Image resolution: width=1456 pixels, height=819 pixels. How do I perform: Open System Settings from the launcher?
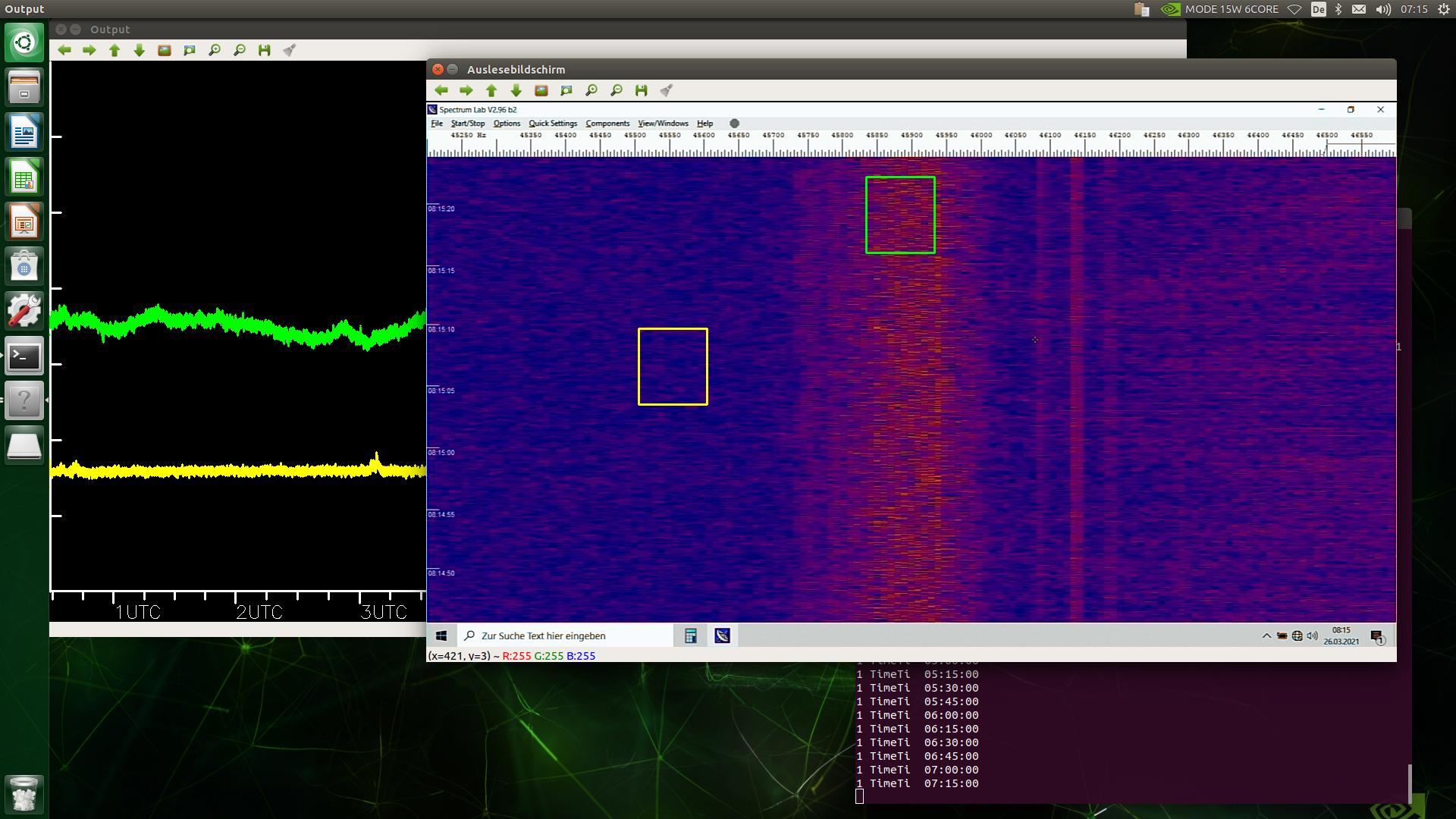24,311
